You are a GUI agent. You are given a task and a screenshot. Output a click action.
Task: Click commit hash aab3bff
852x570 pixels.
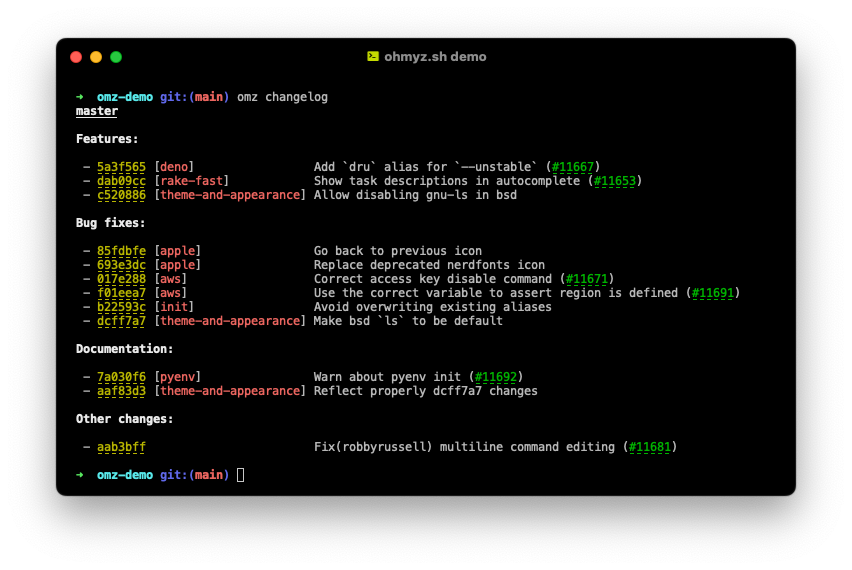point(121,447)
